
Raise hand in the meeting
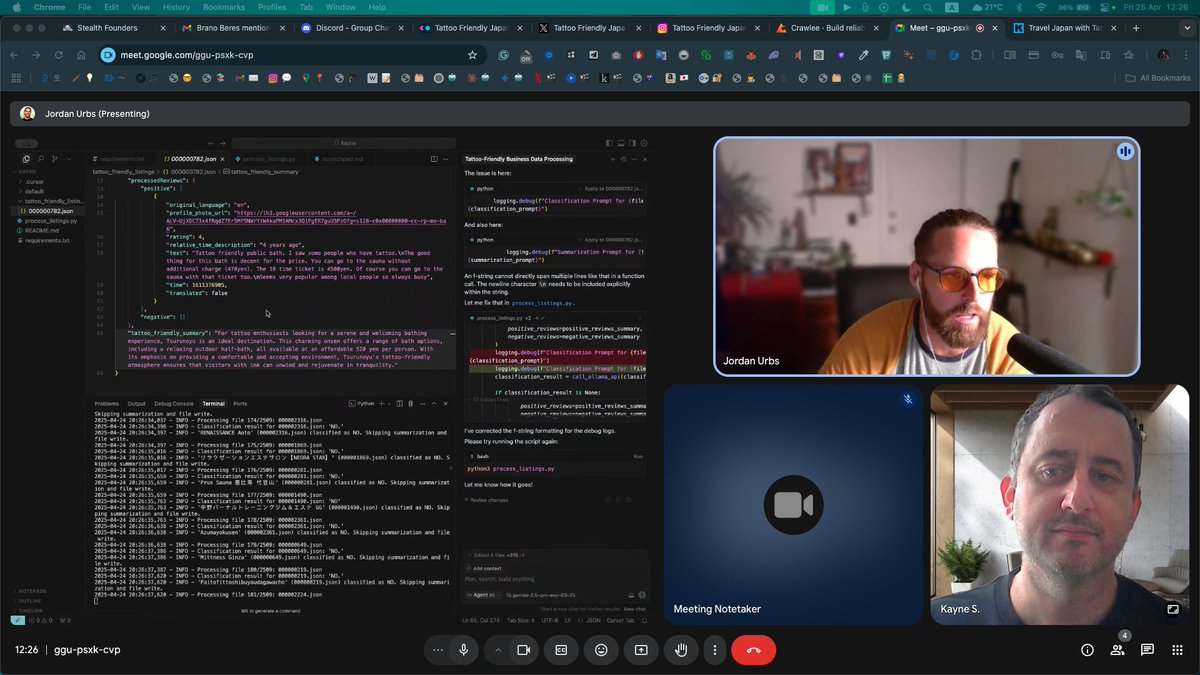tap(681, 650)
